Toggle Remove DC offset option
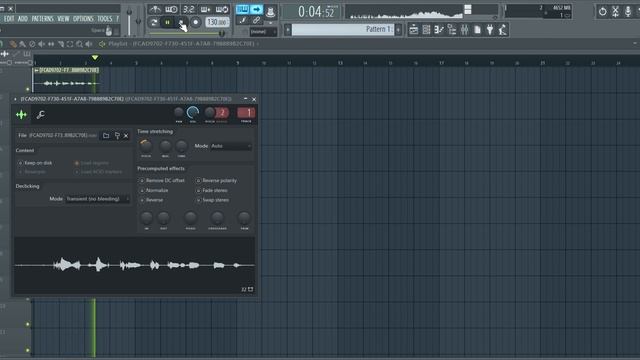 [162, 180]
